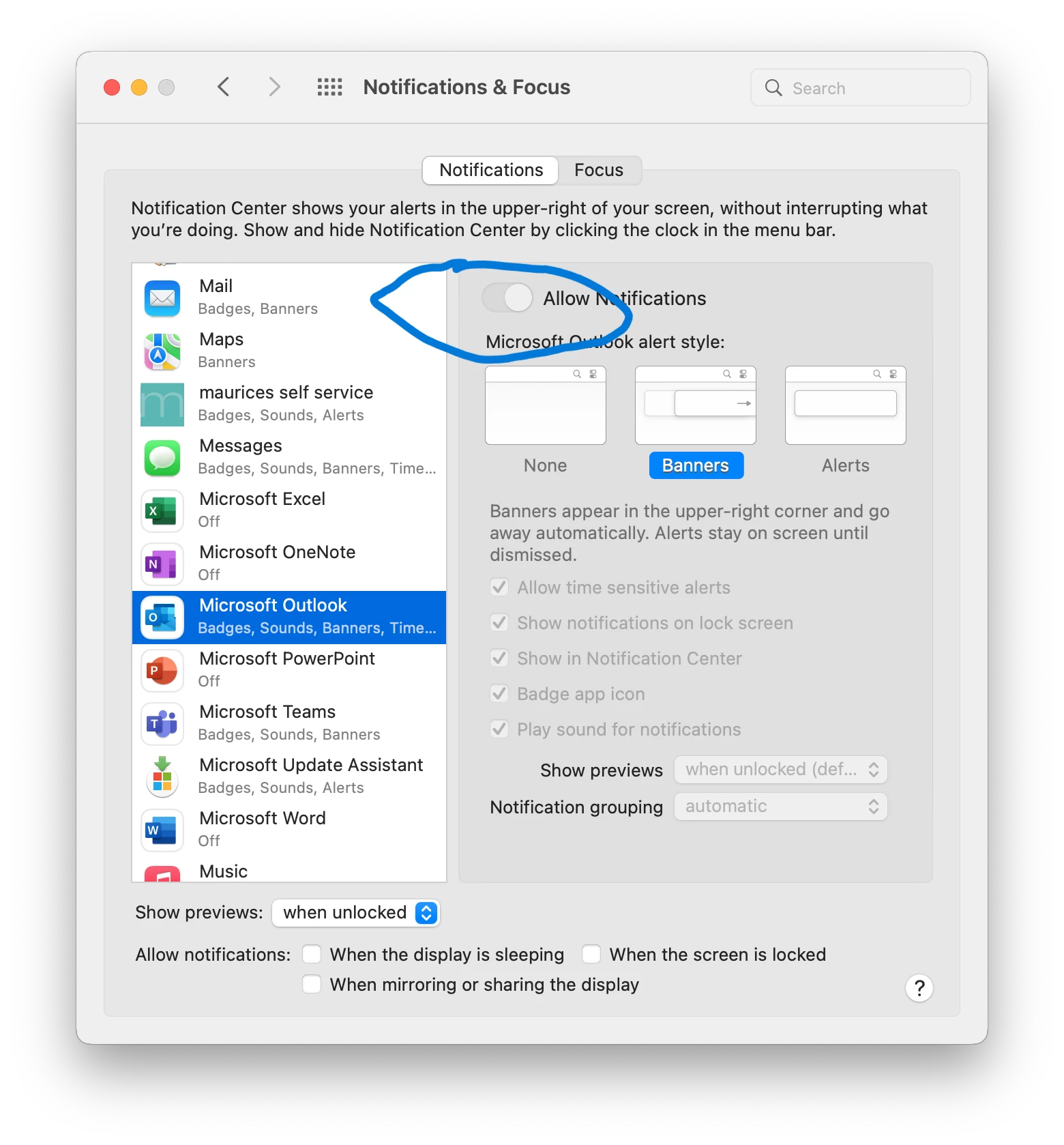Open the global Show previews popup
This screenshot has width=1064, height=1145.
(x=356, y=912)
